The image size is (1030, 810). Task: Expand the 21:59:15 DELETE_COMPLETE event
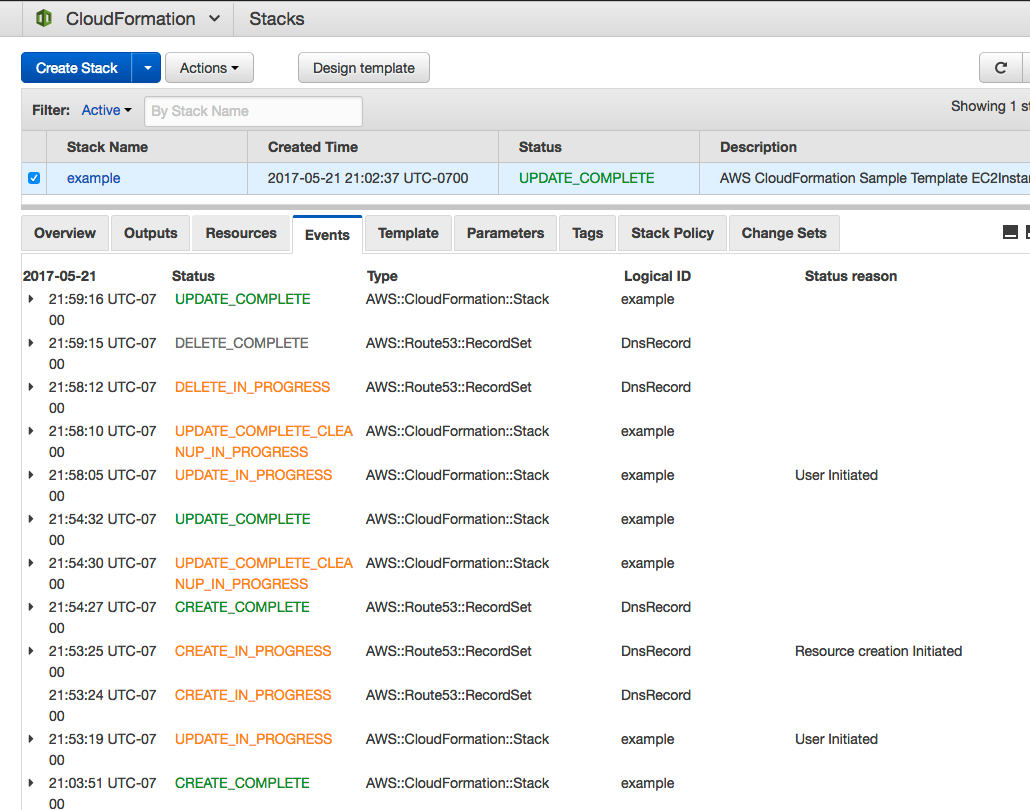tap(31, 343)
